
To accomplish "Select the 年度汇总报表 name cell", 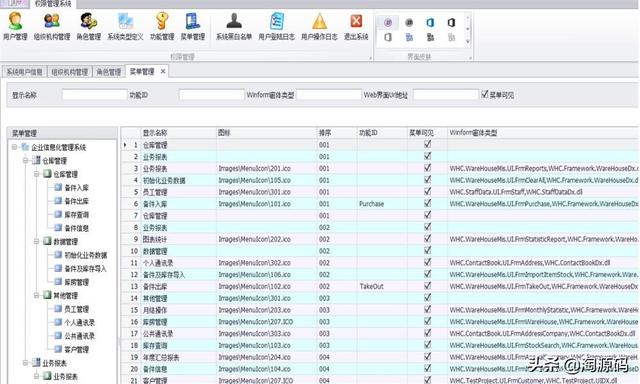I will (x=178, y=357).
